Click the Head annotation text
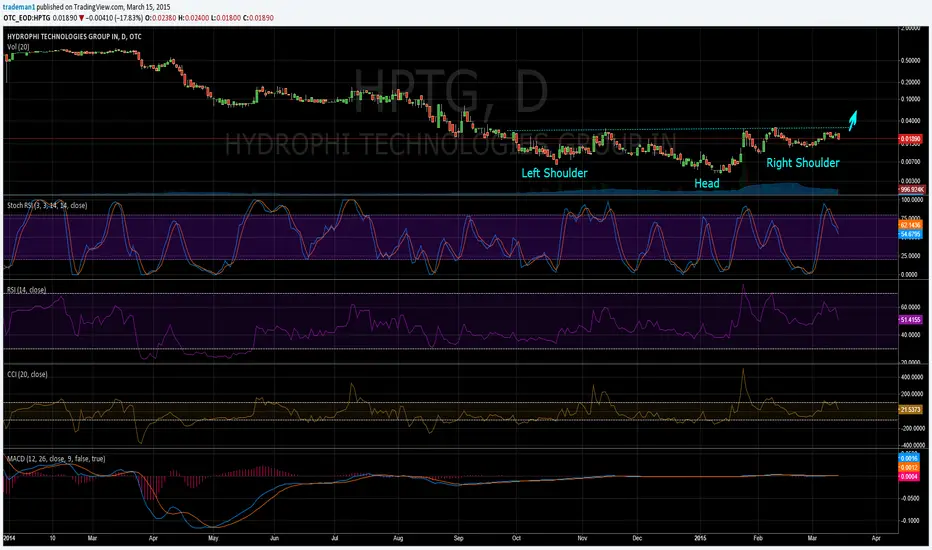The width and height of the screenshot is (932, 550). pos(707,183)
